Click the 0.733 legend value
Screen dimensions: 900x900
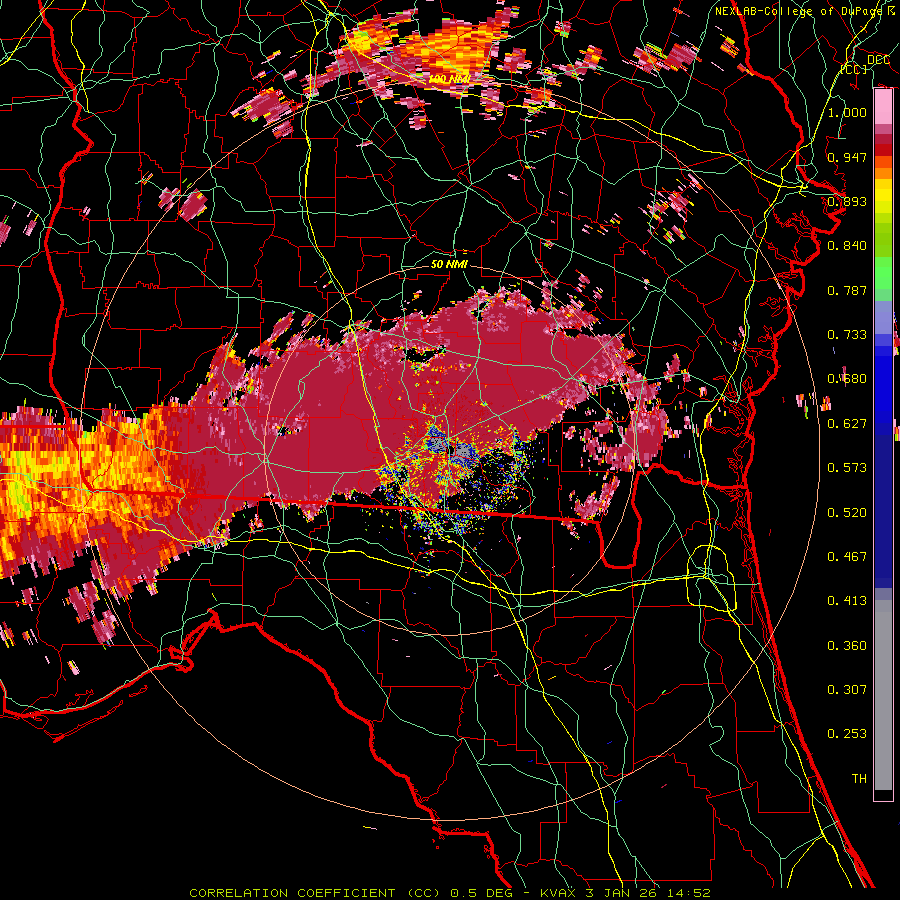[x=847, y=335]
